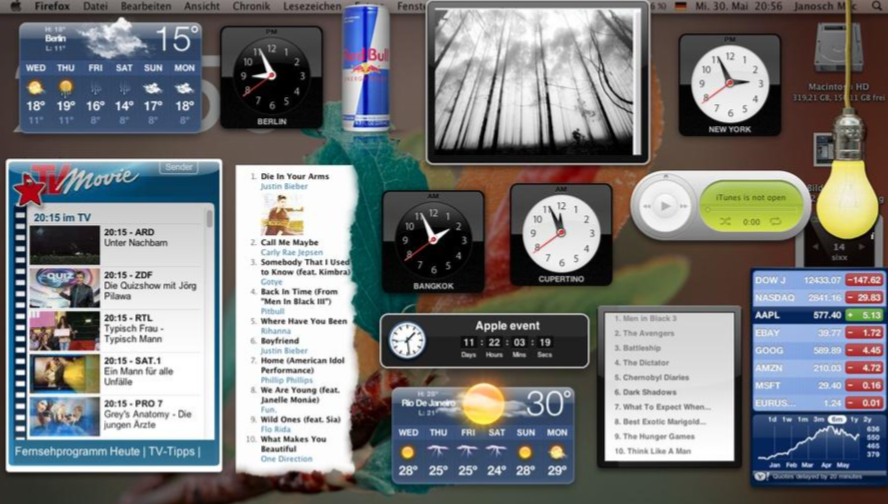
Task: Click the iTunes widget track progress slider
Action: tap(750, 210)
